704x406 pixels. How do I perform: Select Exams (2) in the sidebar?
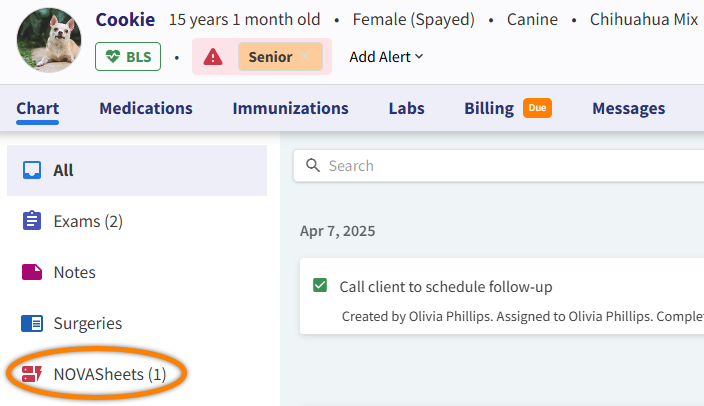point(88,221)
